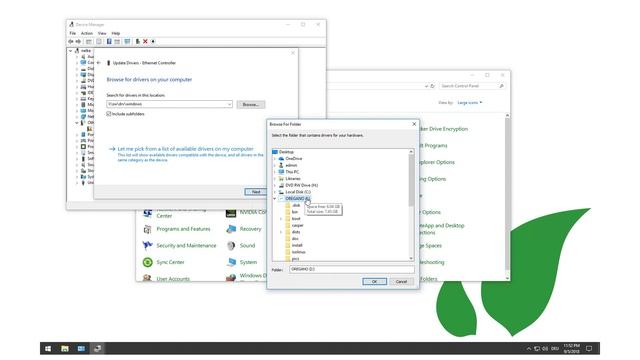Open the View by Large icons dropdown
This screenshot has width=640, height=360.
click(x=470, y=102)
